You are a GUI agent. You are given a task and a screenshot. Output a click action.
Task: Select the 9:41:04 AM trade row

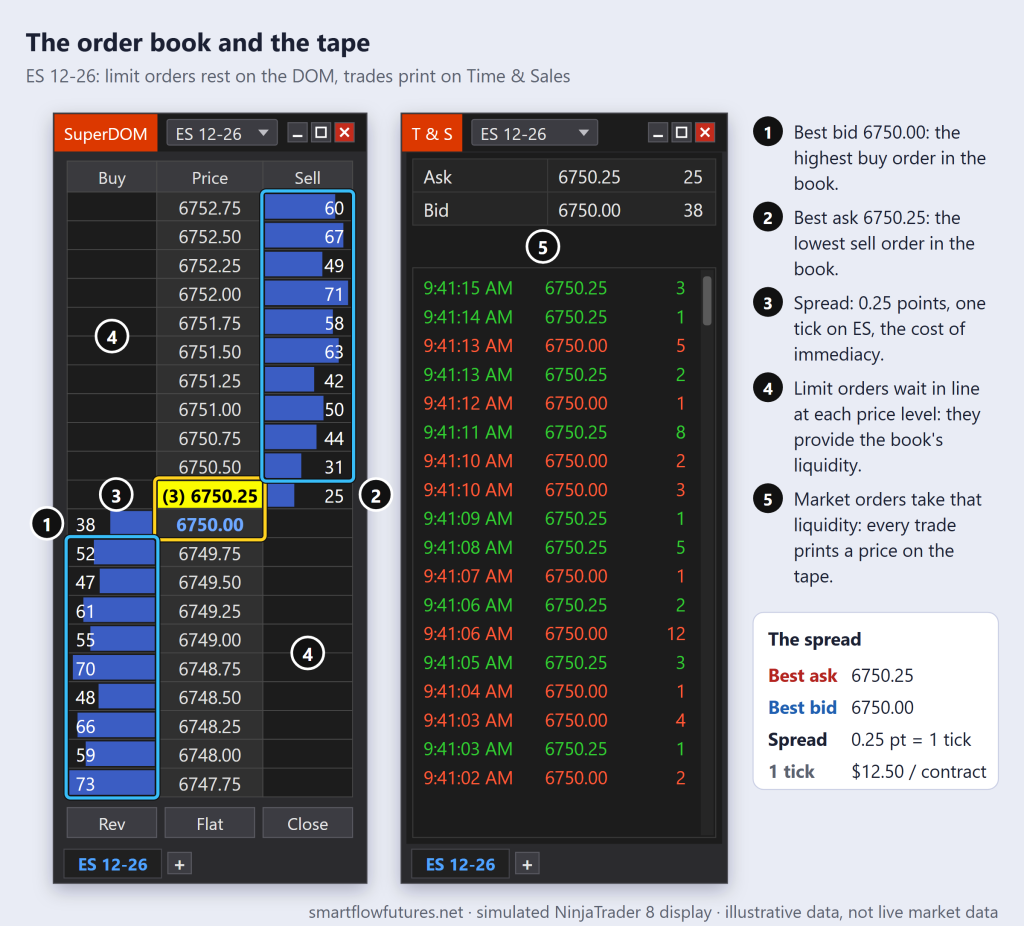click(x=556, y=691)
